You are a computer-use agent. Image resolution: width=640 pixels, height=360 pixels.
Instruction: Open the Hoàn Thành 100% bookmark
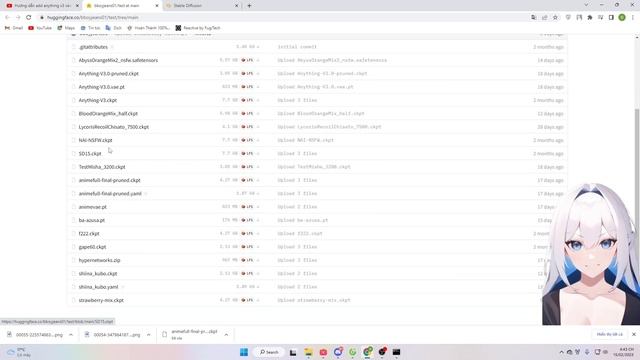(x=149, y=28)
